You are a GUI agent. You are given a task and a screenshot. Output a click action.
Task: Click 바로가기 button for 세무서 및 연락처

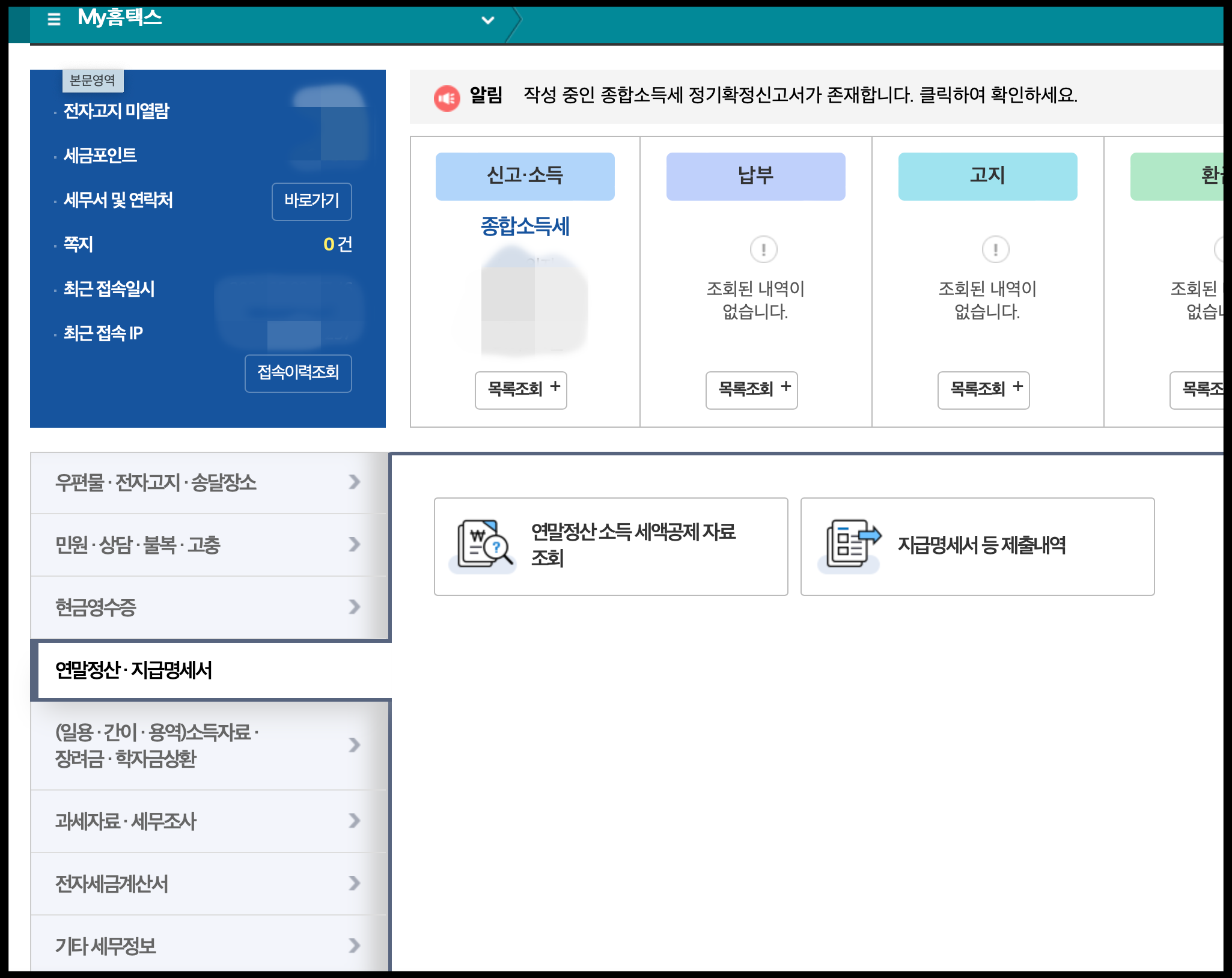coord(311,201)
